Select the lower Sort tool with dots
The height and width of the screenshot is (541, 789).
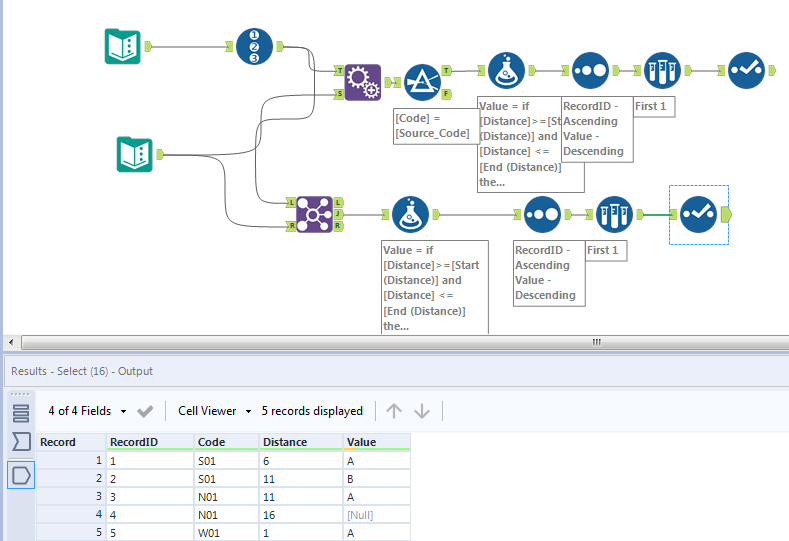tap(542, 214)
